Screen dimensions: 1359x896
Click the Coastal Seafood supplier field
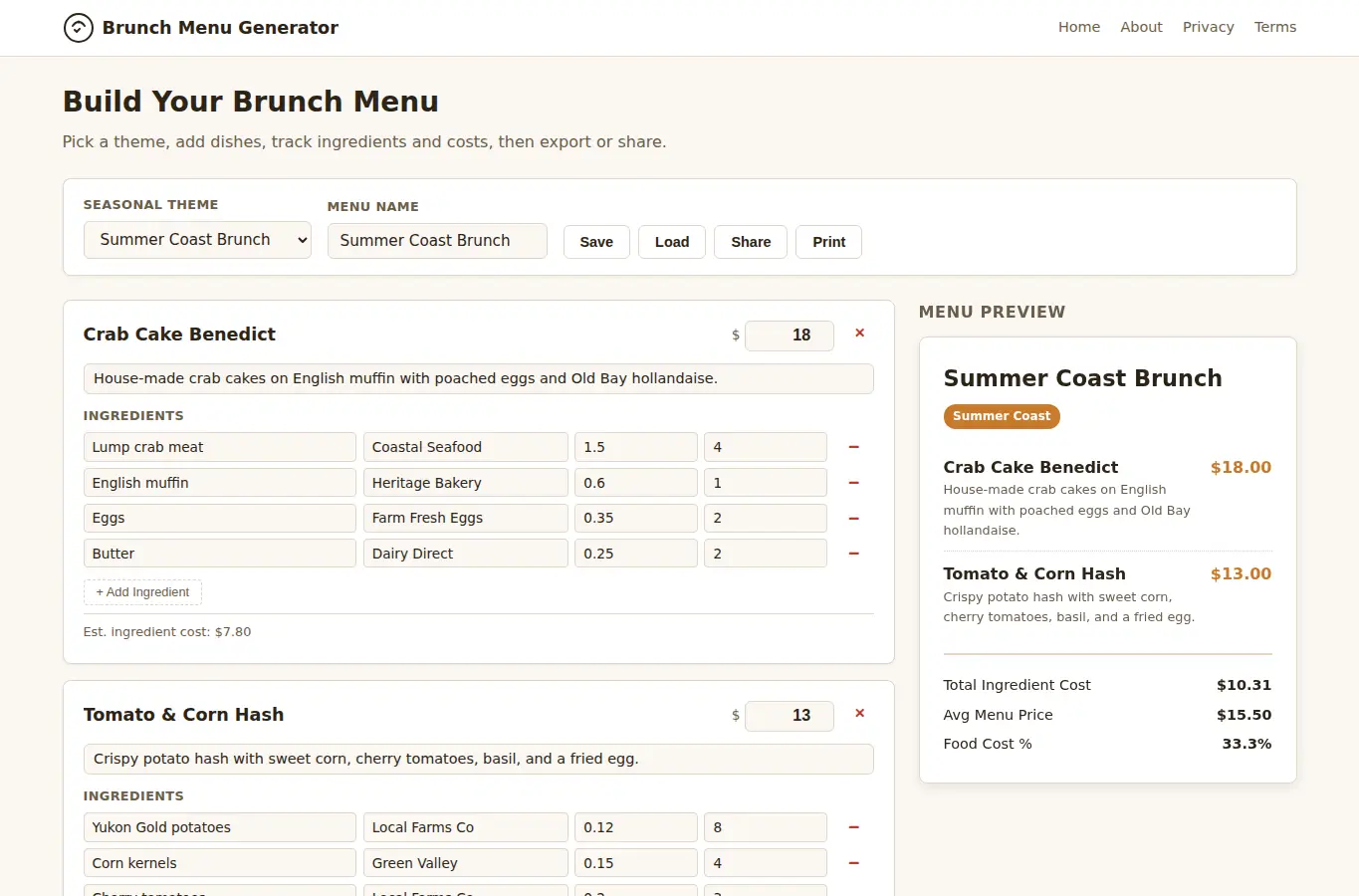(x=466, y=447)
